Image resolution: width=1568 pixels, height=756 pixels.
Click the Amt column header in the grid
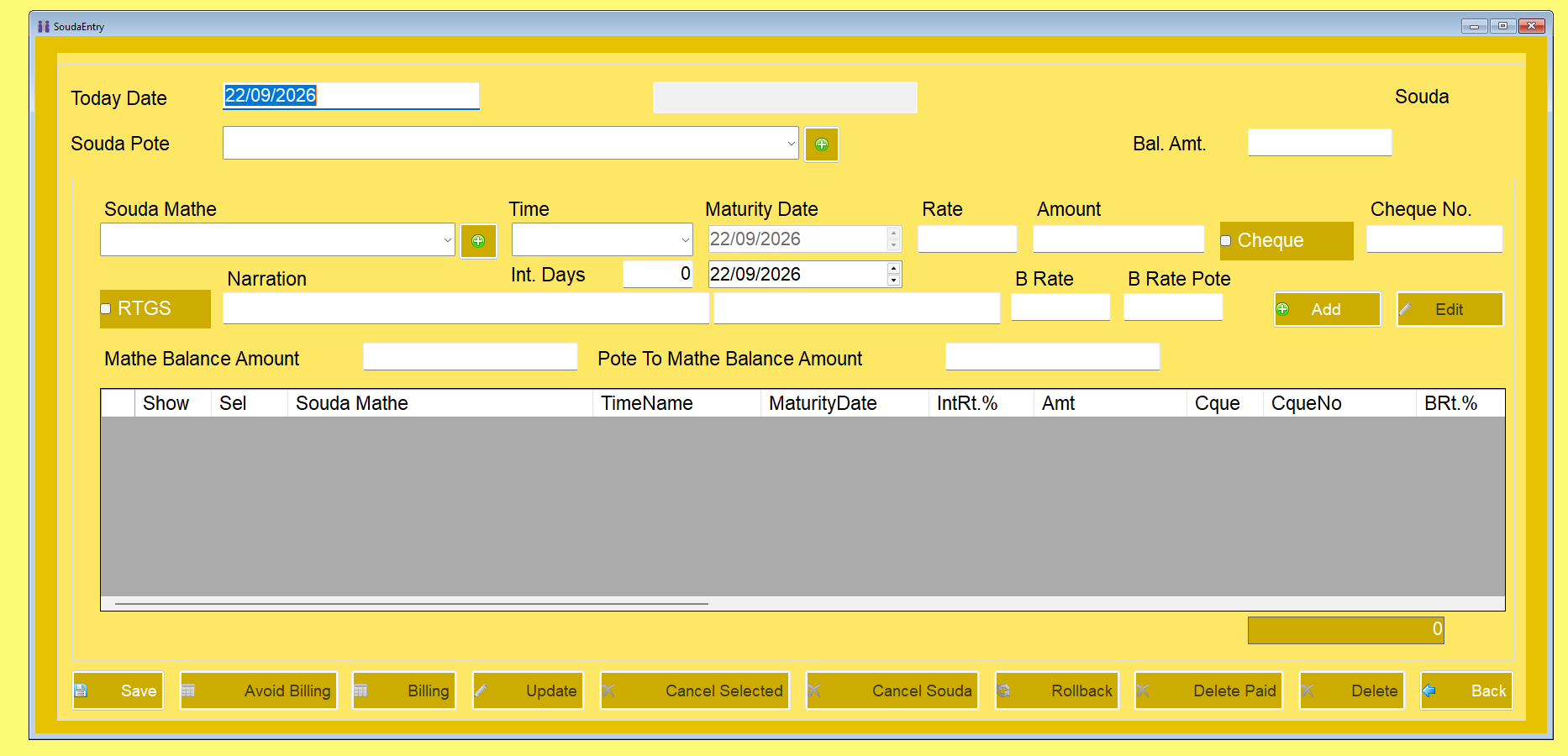(1111, 403)
